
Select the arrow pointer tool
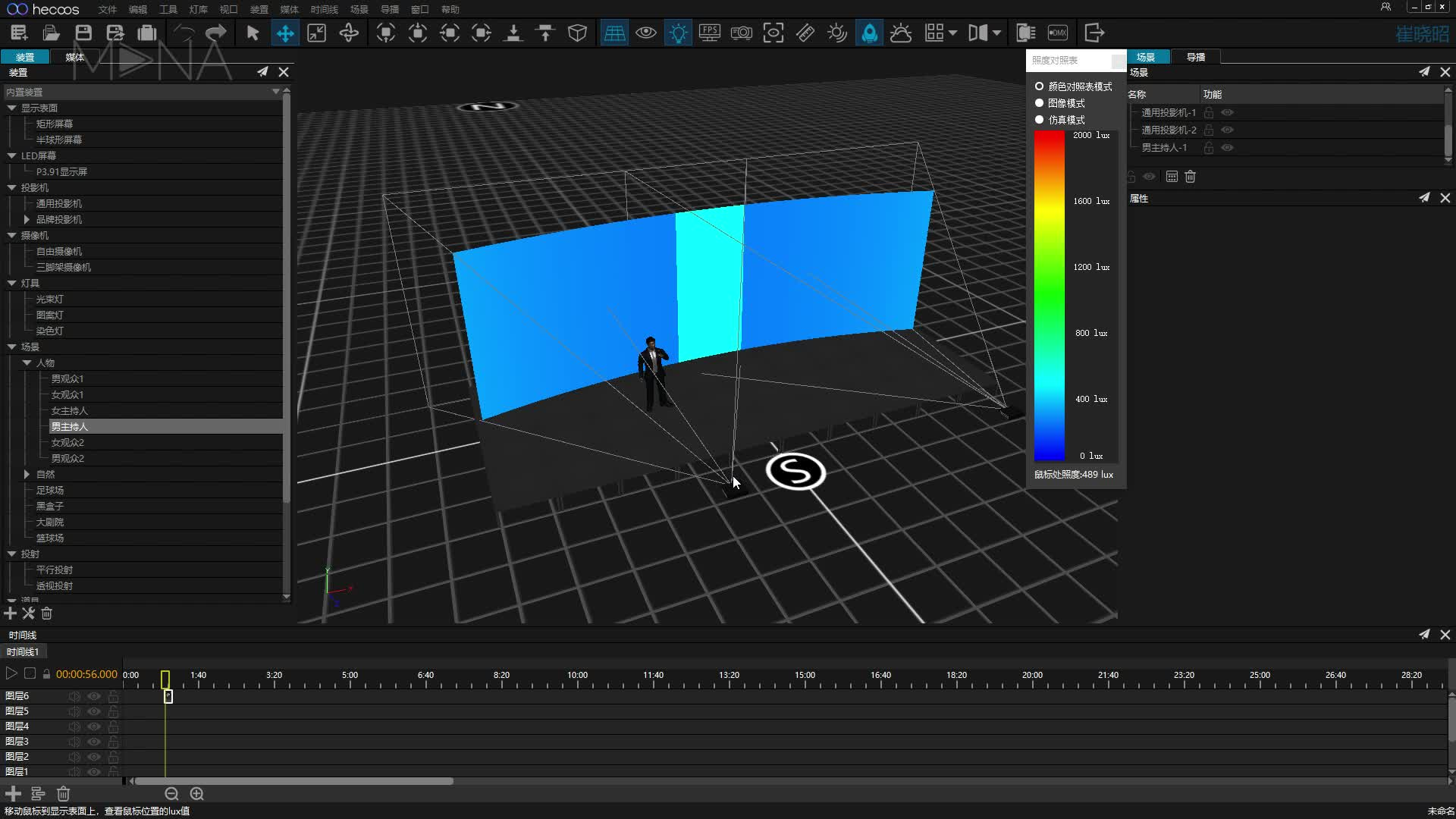click(x=253, y=33)
